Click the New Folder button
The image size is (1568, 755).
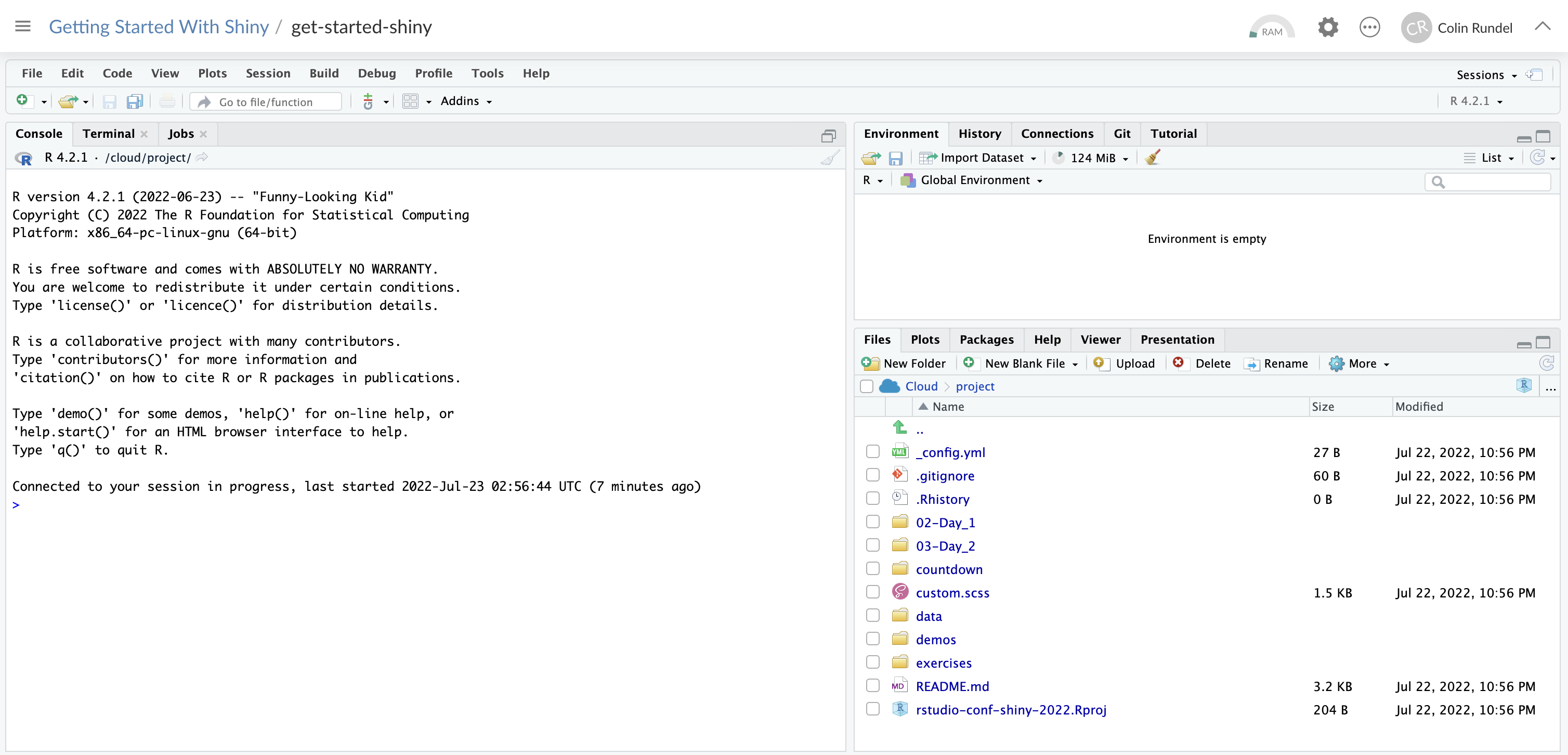point(905,363)
